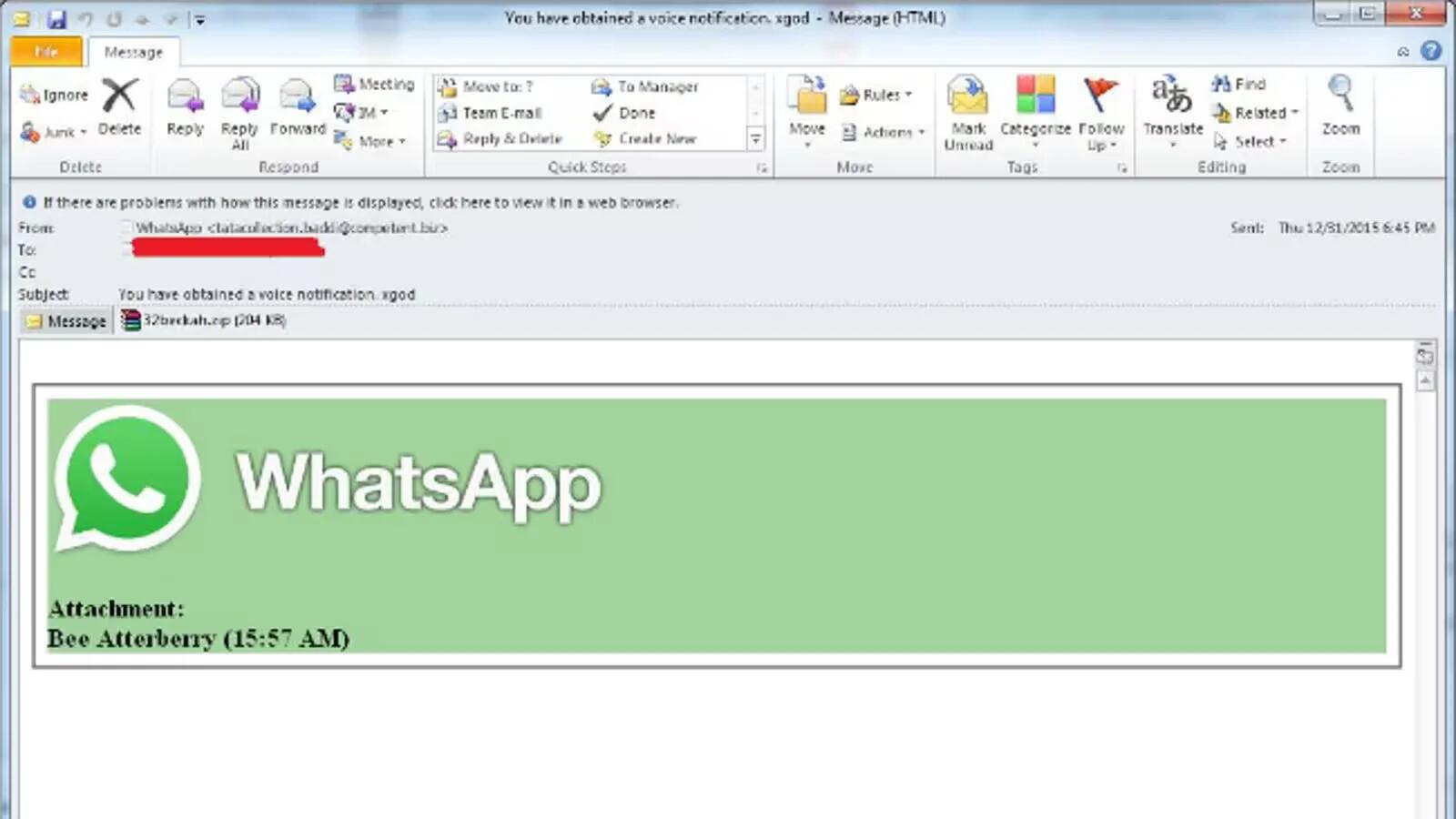Open the Move folder dropdown
This screenshot has height=819, width=1456.
[807, 112]
